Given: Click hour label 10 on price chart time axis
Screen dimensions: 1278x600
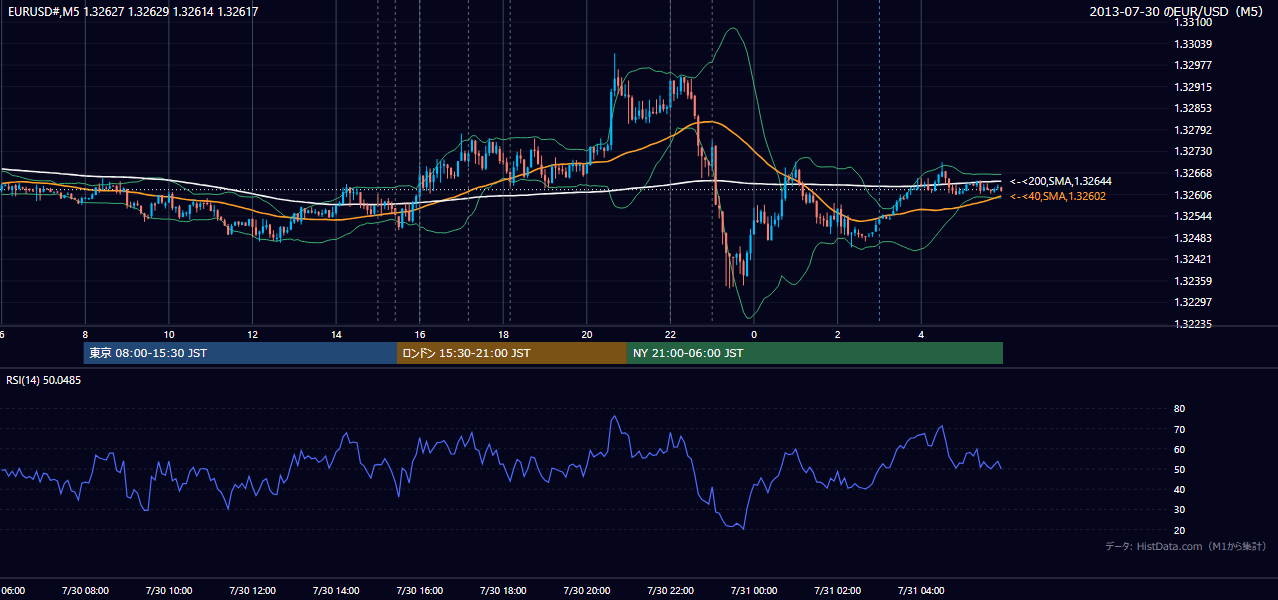Looking at the screenshot, I should point(169,334).
